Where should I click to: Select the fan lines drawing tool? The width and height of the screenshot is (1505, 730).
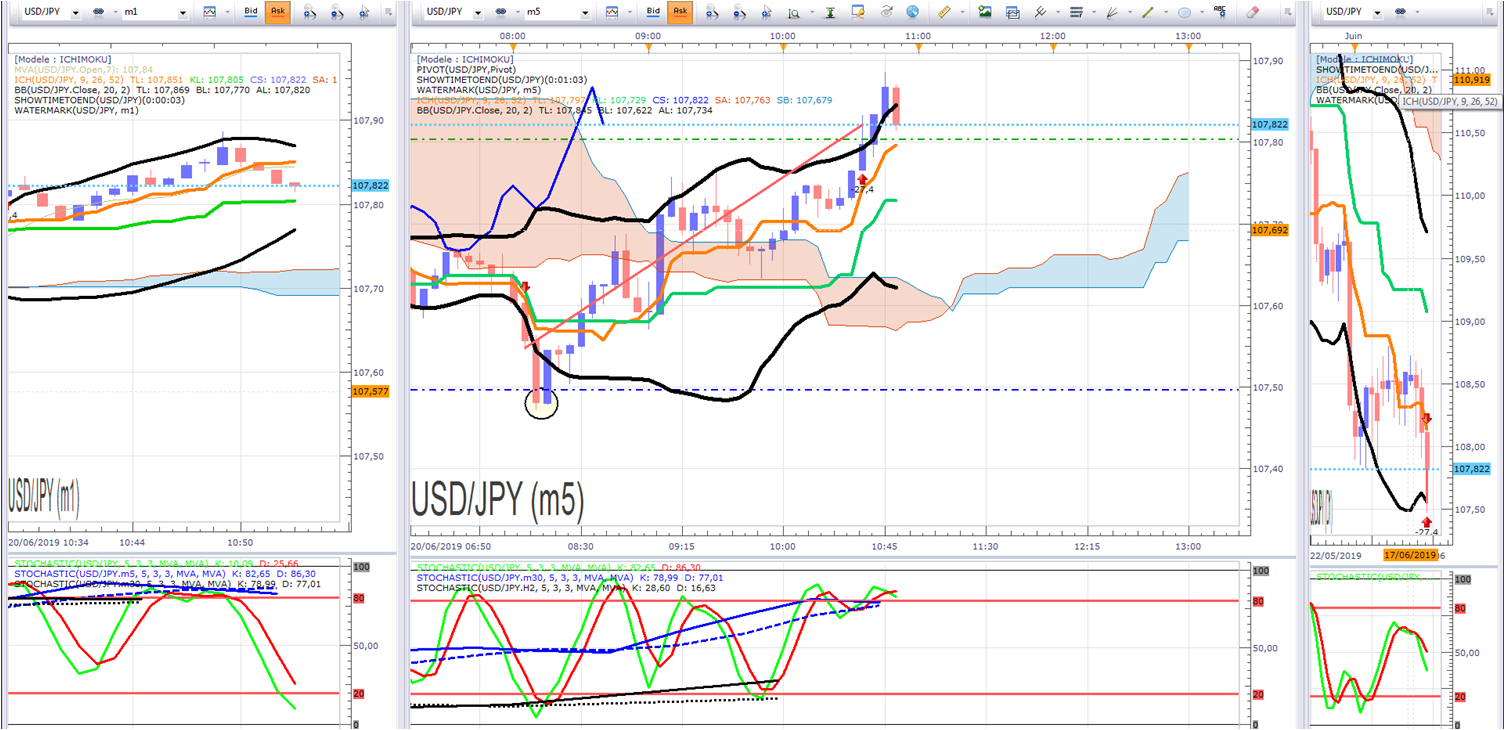pyautogui.click(x=1111, y=12)
